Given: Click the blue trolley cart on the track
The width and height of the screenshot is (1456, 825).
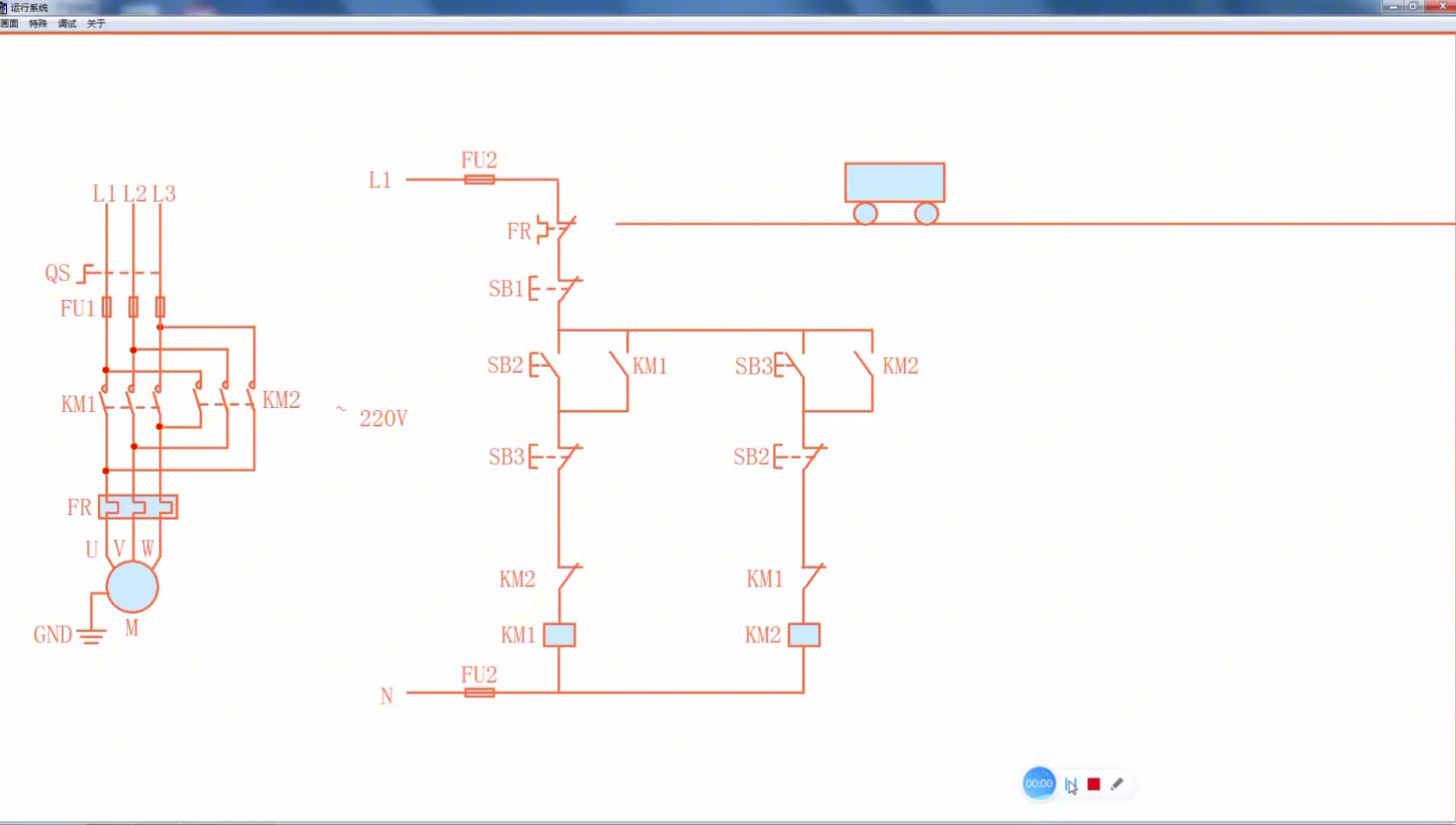Looking at the screenshot, I should 895,193.
